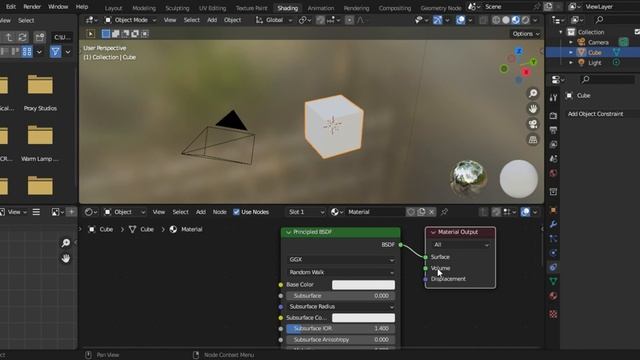Collapse the Principled BSDF node
The height and width of the screenshot is (360, 640).
click(x=289, y=232)
